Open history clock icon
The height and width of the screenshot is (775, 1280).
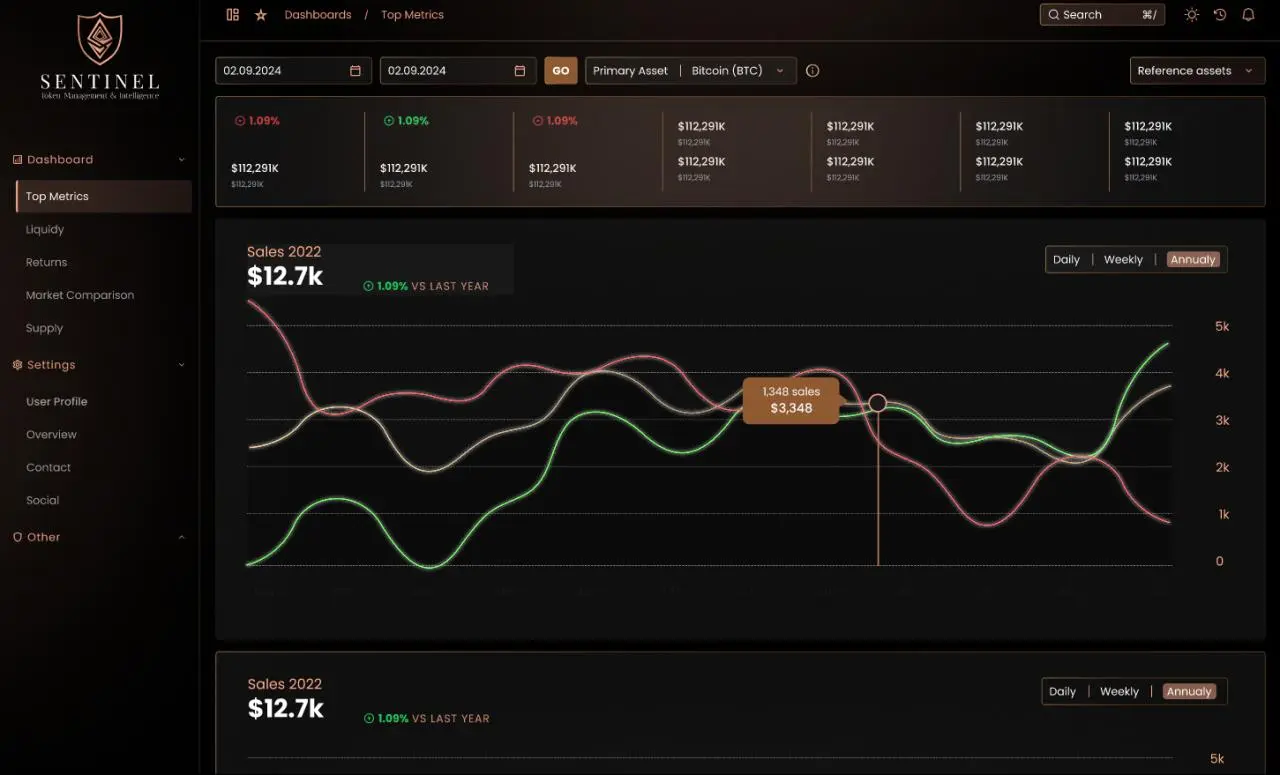click(x=1220, y=15)
